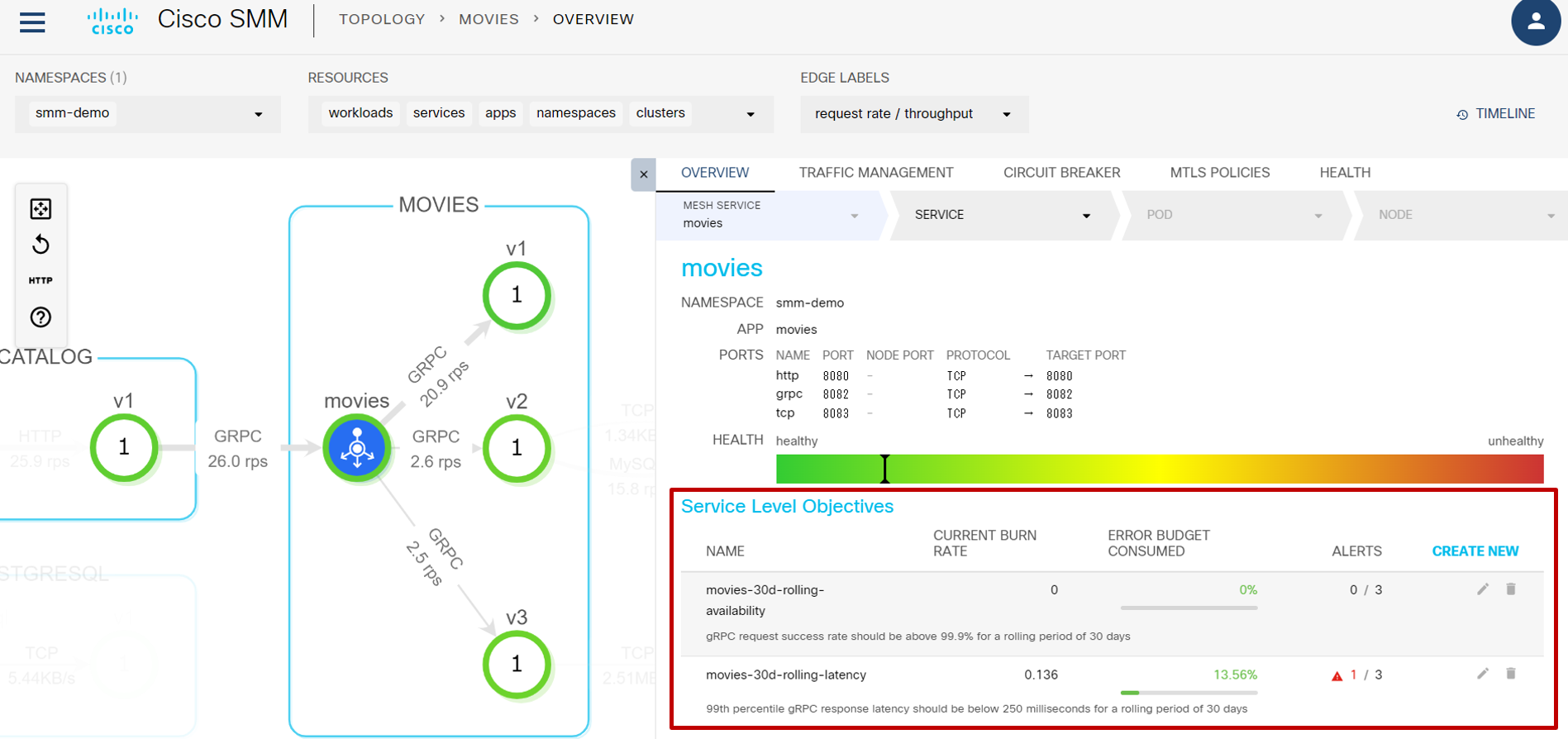Click the movies service node icon

[x=357, y=447]
